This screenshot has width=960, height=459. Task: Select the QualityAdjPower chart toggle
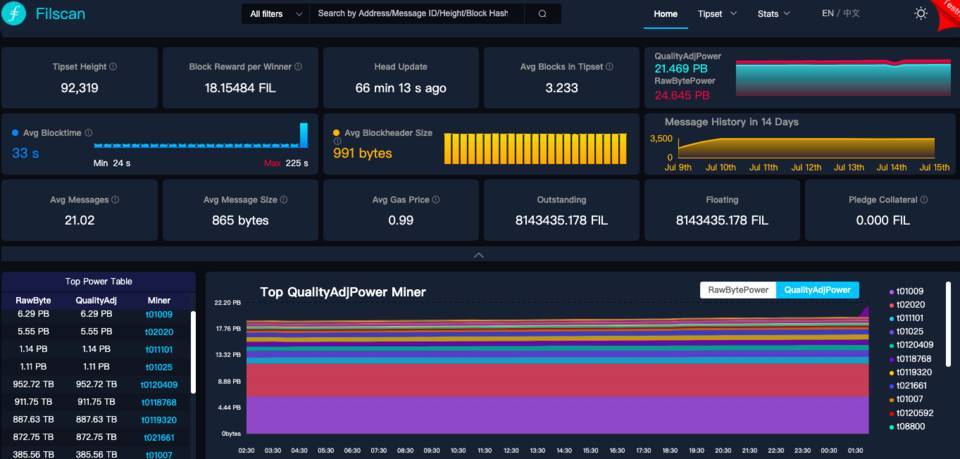(817, 290)
